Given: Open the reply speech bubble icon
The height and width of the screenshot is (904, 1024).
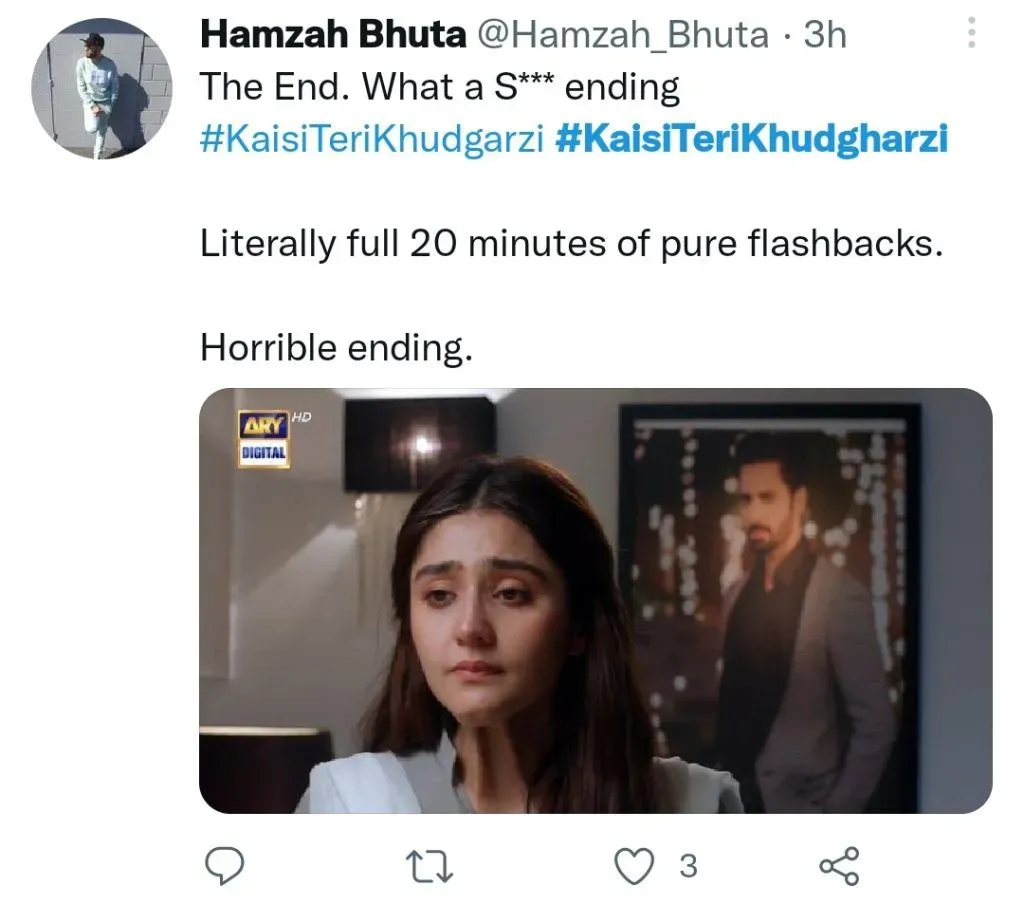Looking at the screenshot, I should coord(225,865).
